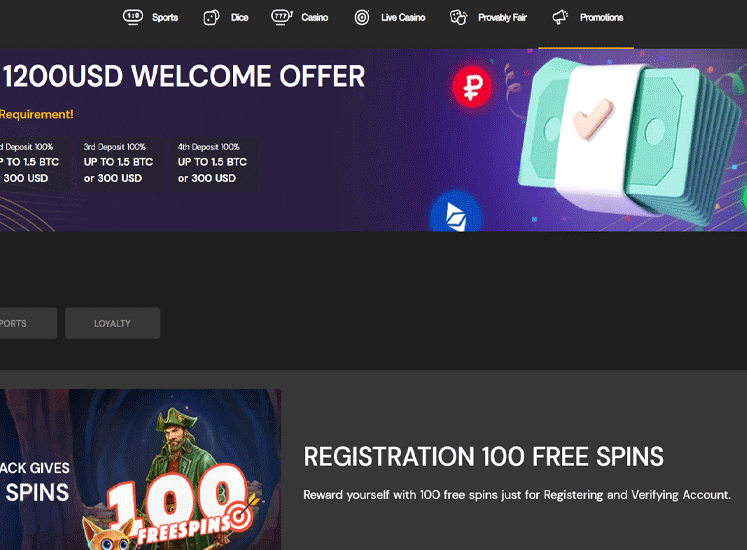The image size is (747, 550).
Task: Open the Live Casino page
Action: [x=403, y=18]
